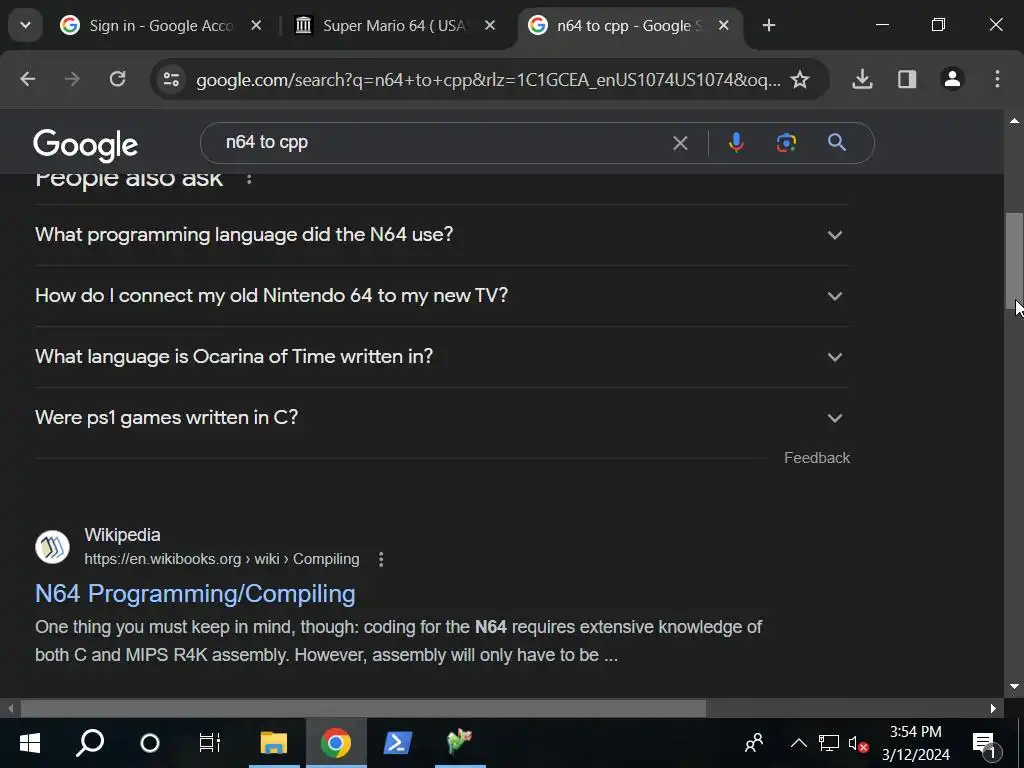The width and height of the screenshot is (1024, 768).
Task: Search by voice microphone icon
Action: click(x=736, y=142)
